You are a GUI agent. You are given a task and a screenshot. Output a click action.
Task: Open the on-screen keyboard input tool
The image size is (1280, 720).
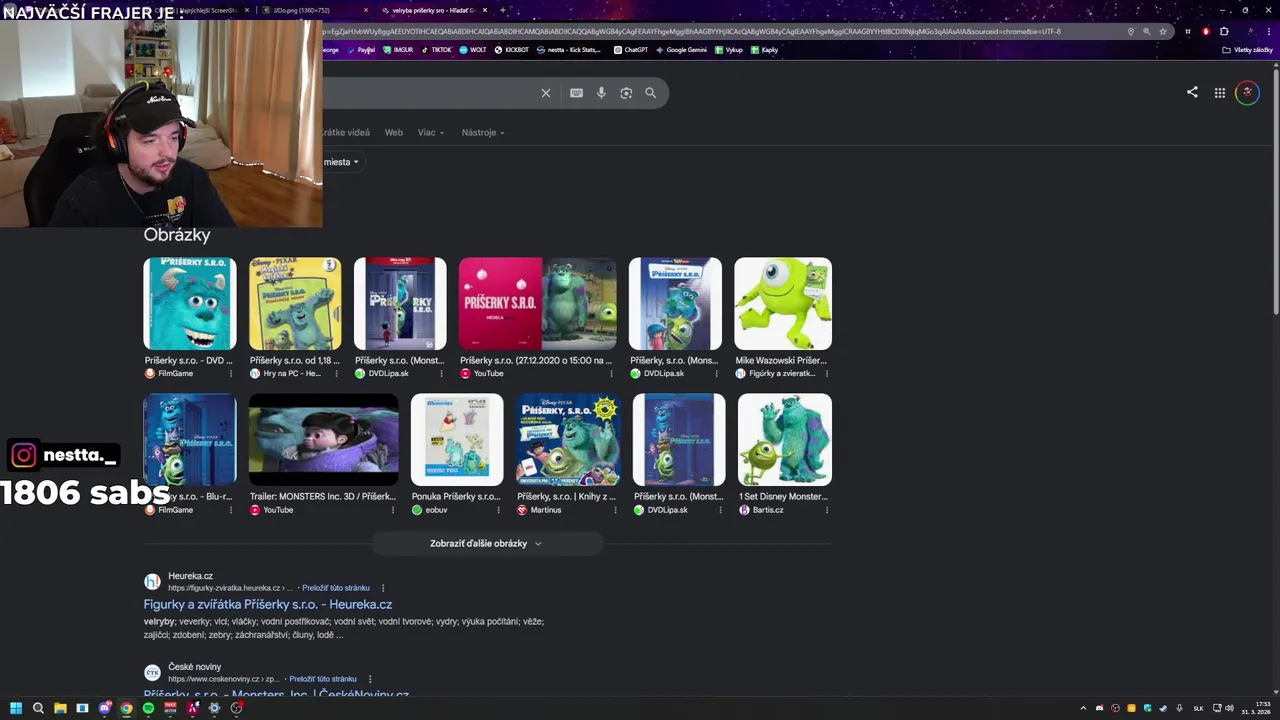pos(576,93)
